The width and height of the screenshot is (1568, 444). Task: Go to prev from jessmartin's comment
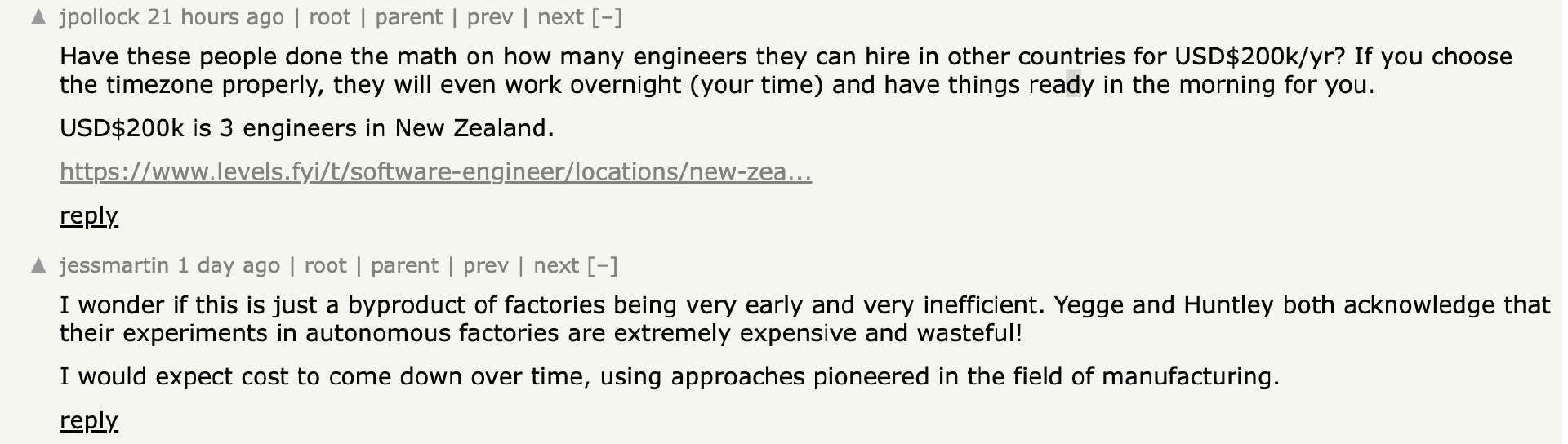pyautogui.click(x=485, y=265)
